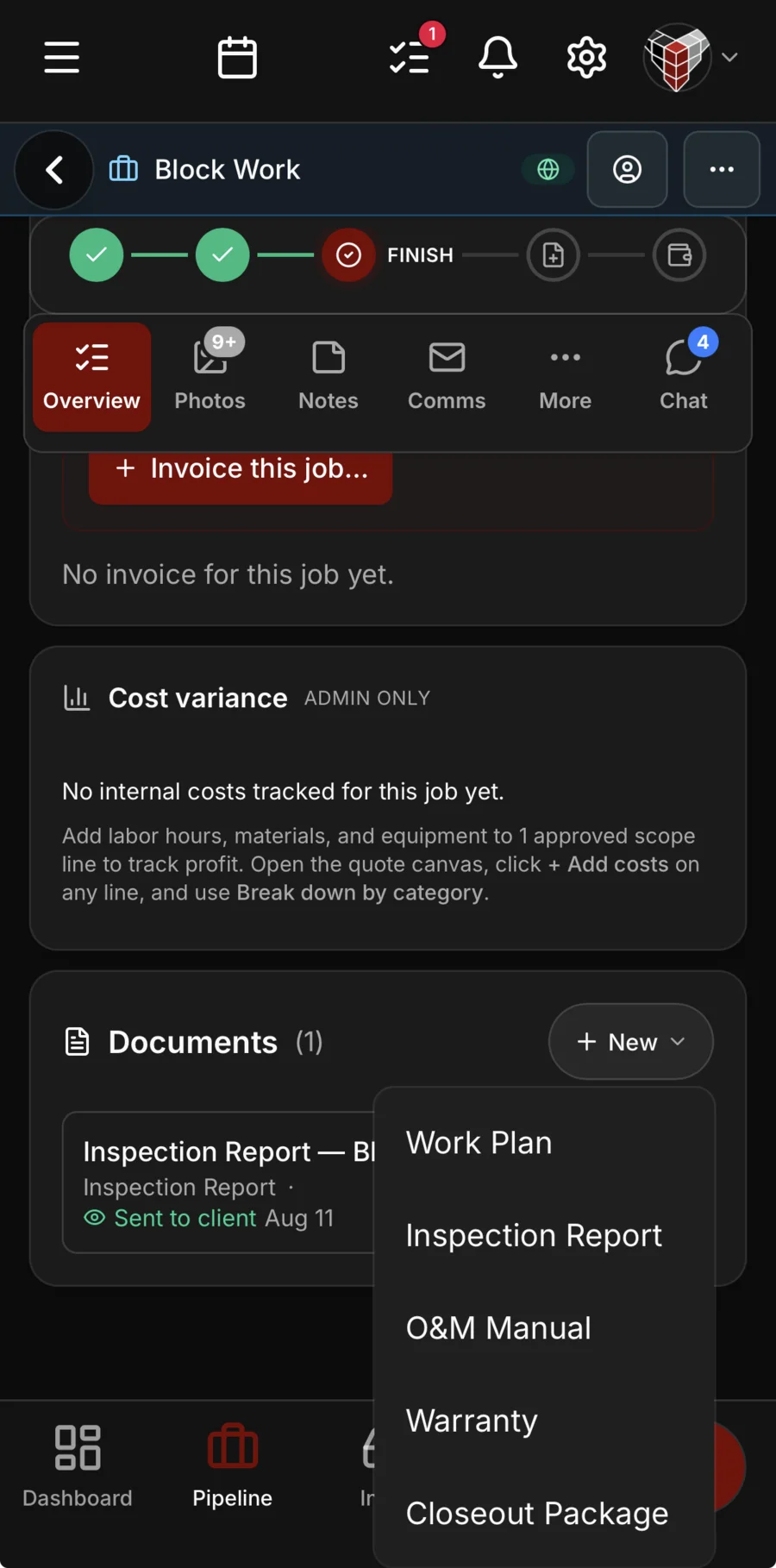Choose Work Plan from the menu
The height and width of the screenshot is (1568, 776).
(x=544, y=1143)
